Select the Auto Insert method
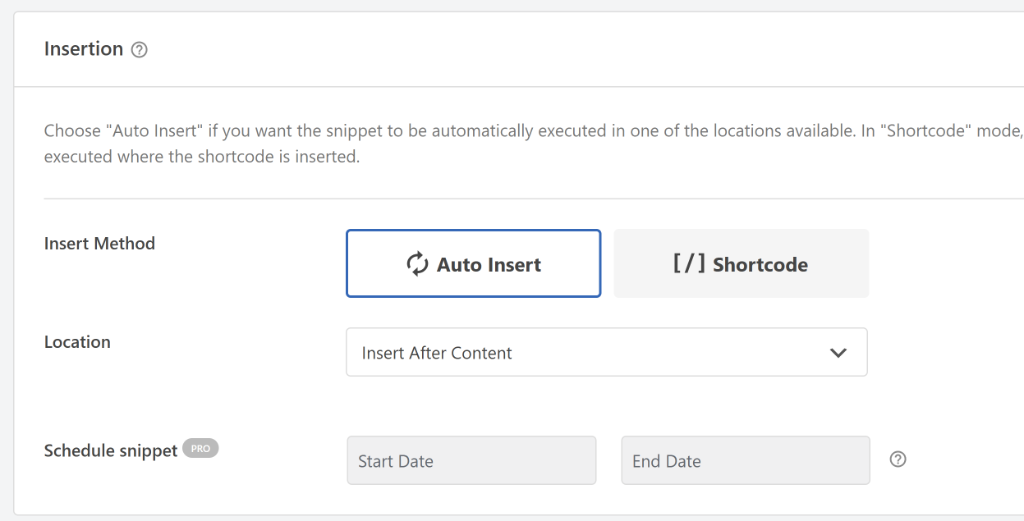 click(x=473, y=263)
